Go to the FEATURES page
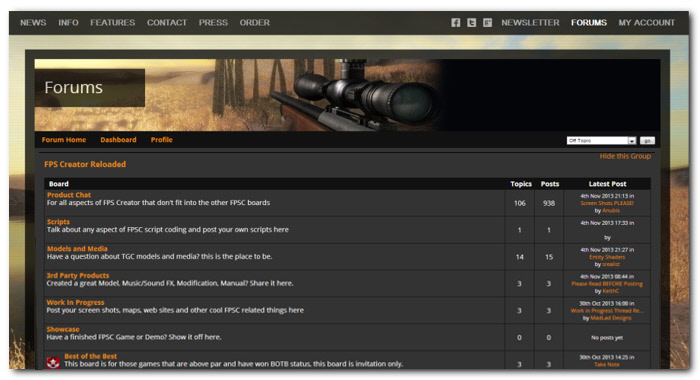Viewport: 700px width, 380px height. [x=112, y=22]
